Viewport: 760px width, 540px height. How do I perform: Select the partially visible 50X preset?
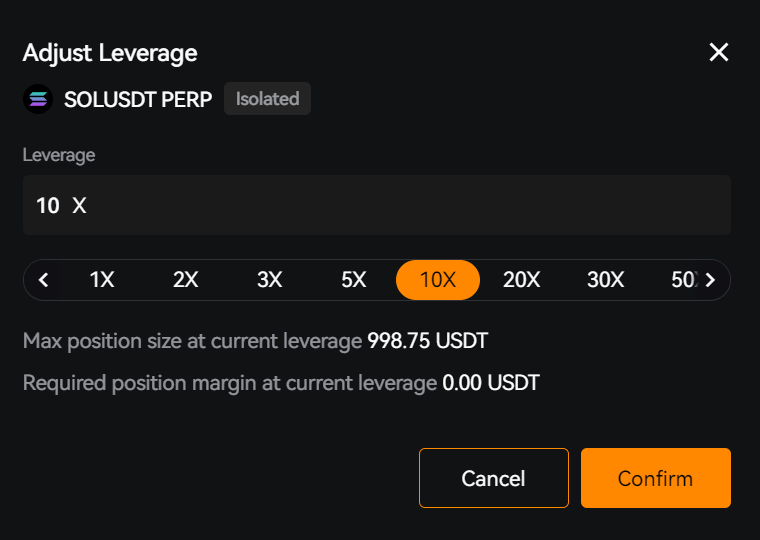[683, 280]
